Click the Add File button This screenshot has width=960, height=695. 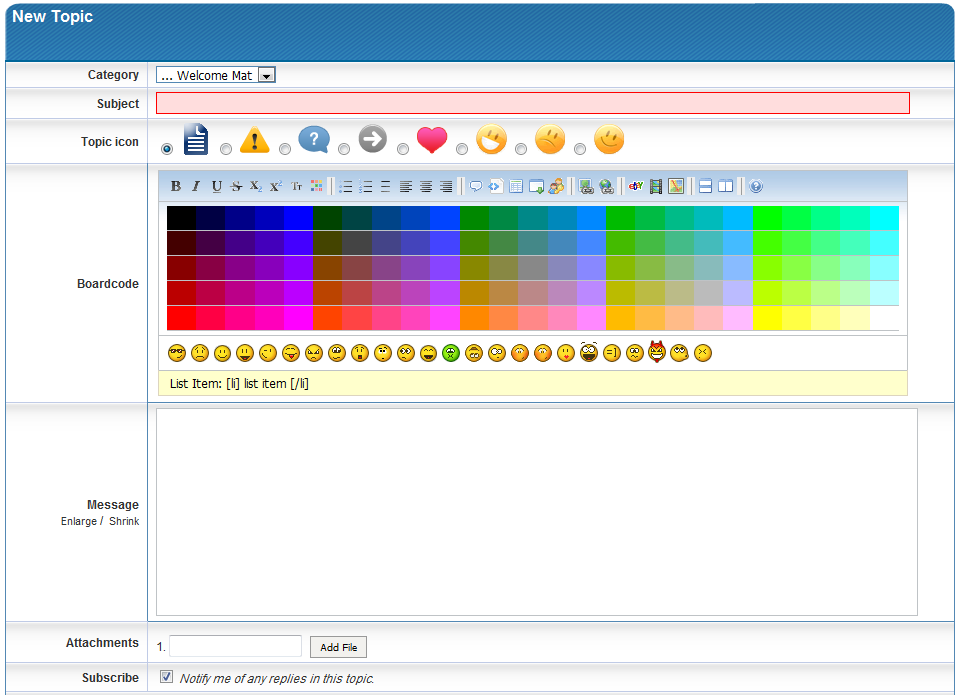[338, 647]
